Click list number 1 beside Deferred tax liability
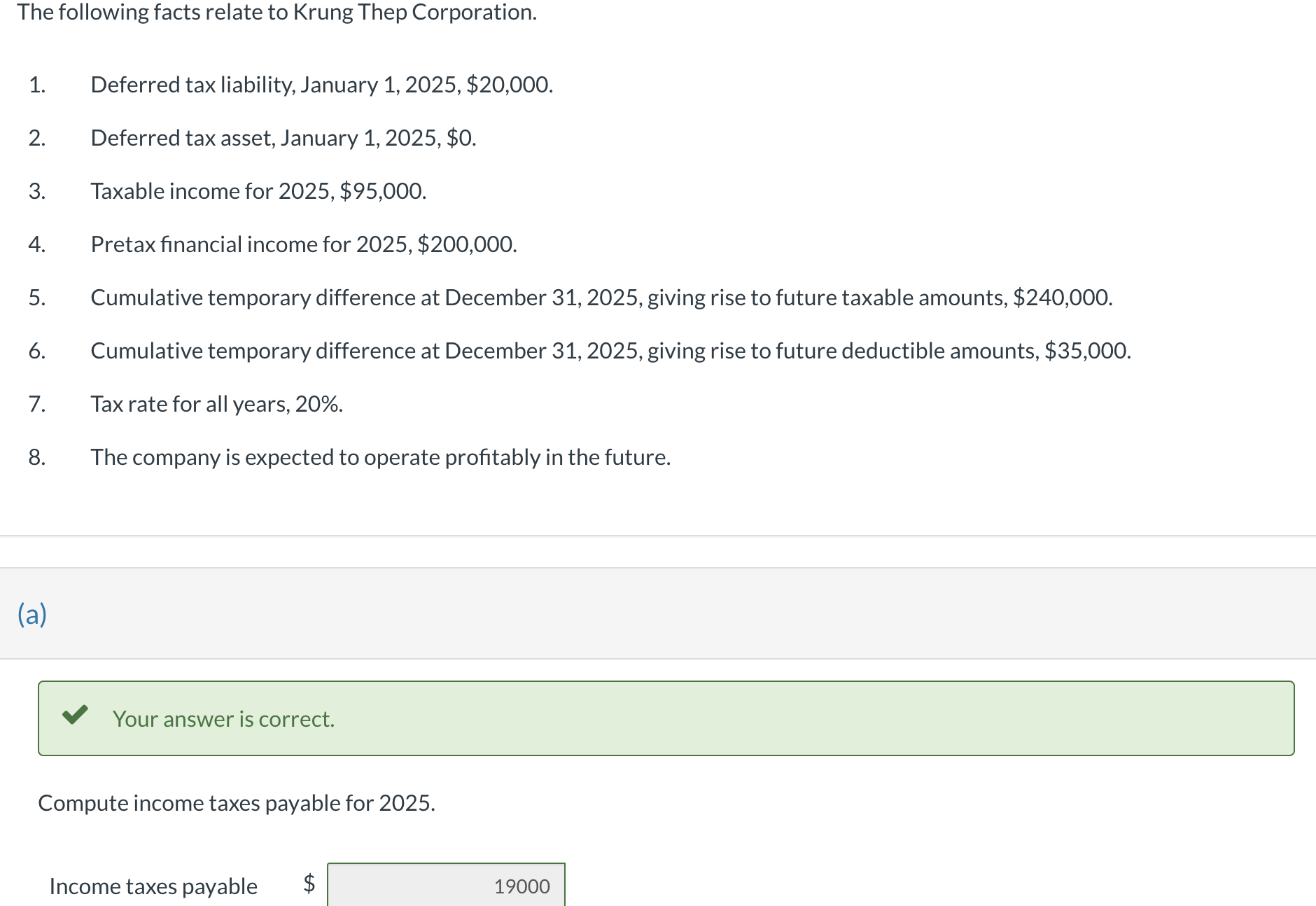 click(37, 85)
